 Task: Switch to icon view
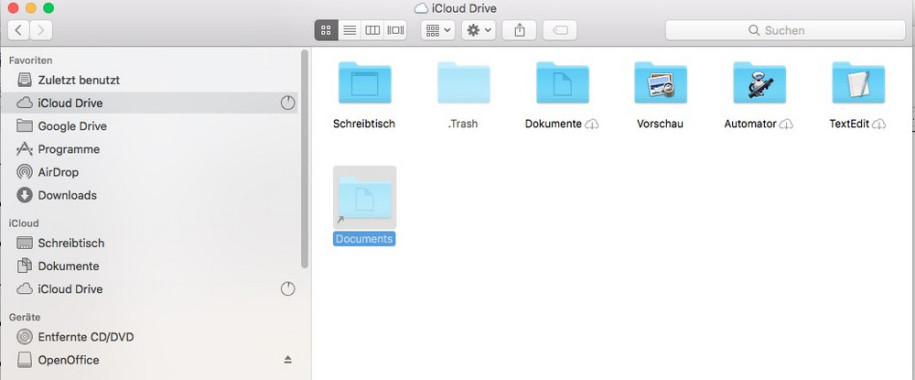326,30
